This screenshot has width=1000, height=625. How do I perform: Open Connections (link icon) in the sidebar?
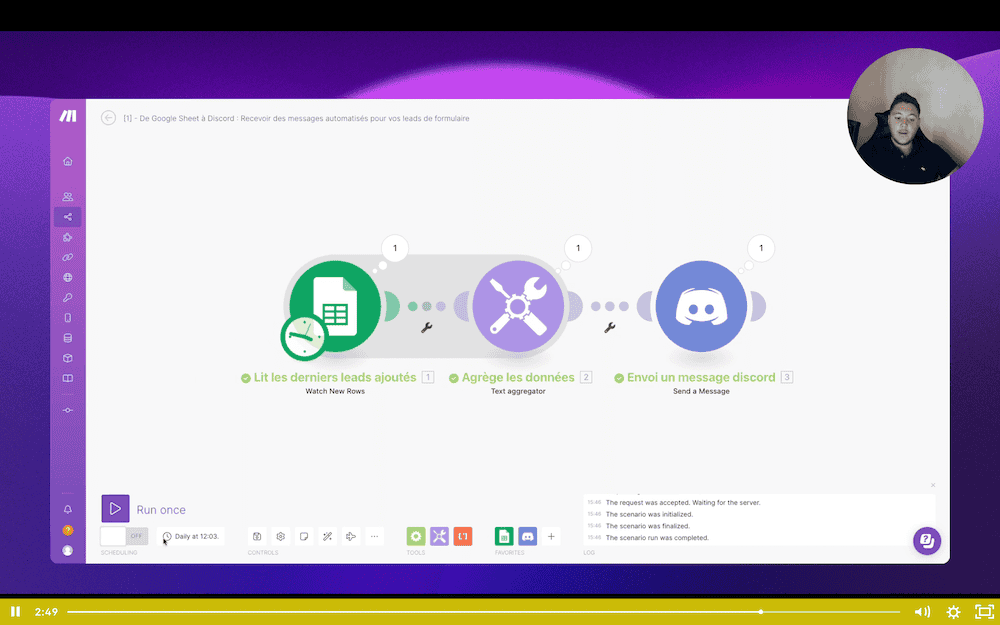[68, 257]
